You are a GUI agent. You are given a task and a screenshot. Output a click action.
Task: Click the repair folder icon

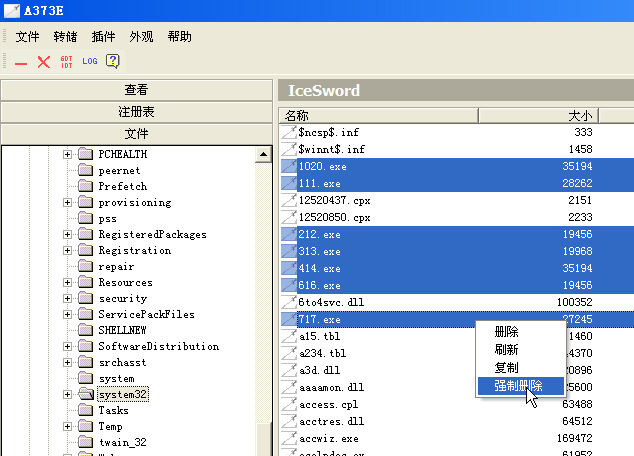coord(85,266)
